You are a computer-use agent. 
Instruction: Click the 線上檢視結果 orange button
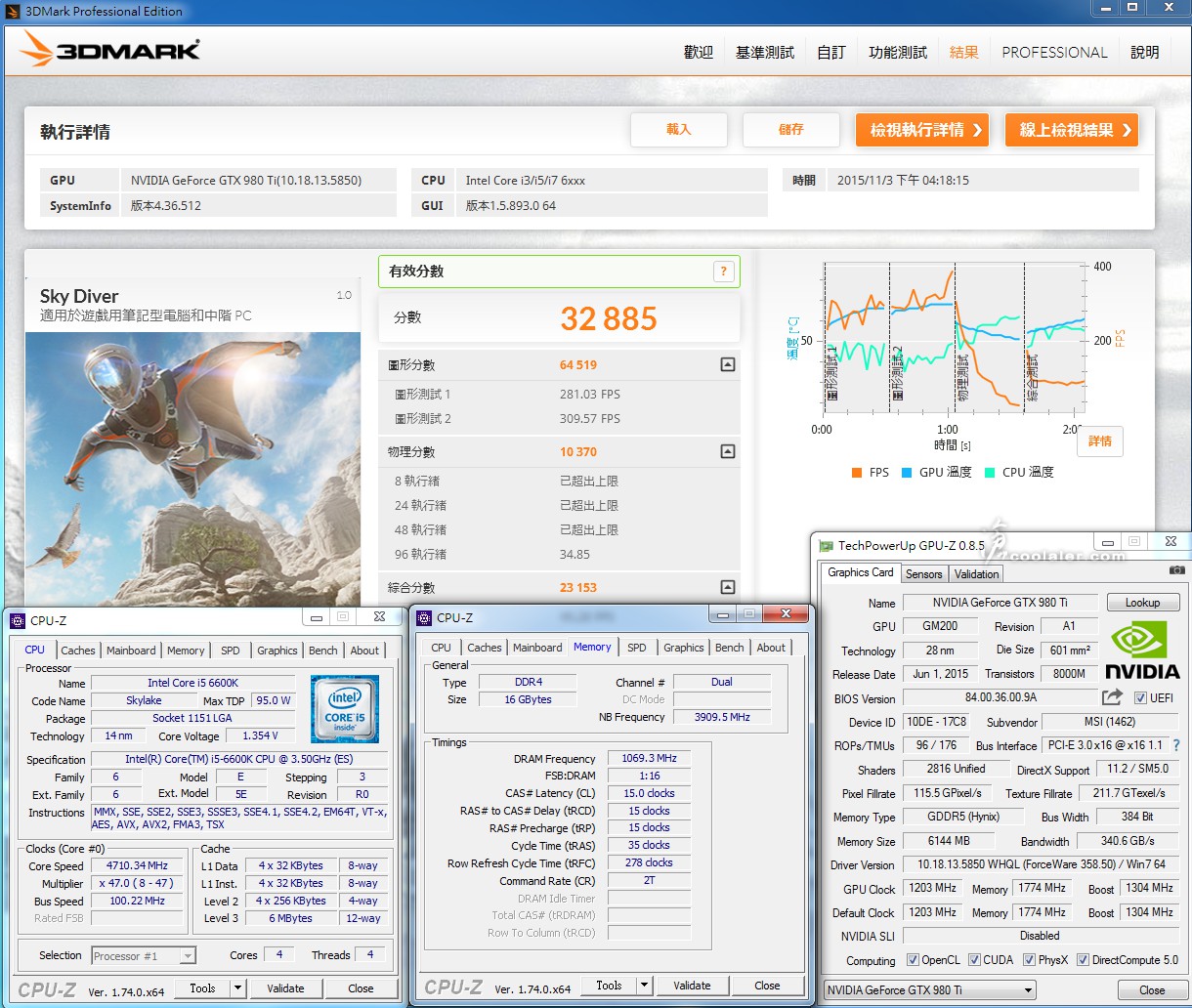pos(1072,130)
